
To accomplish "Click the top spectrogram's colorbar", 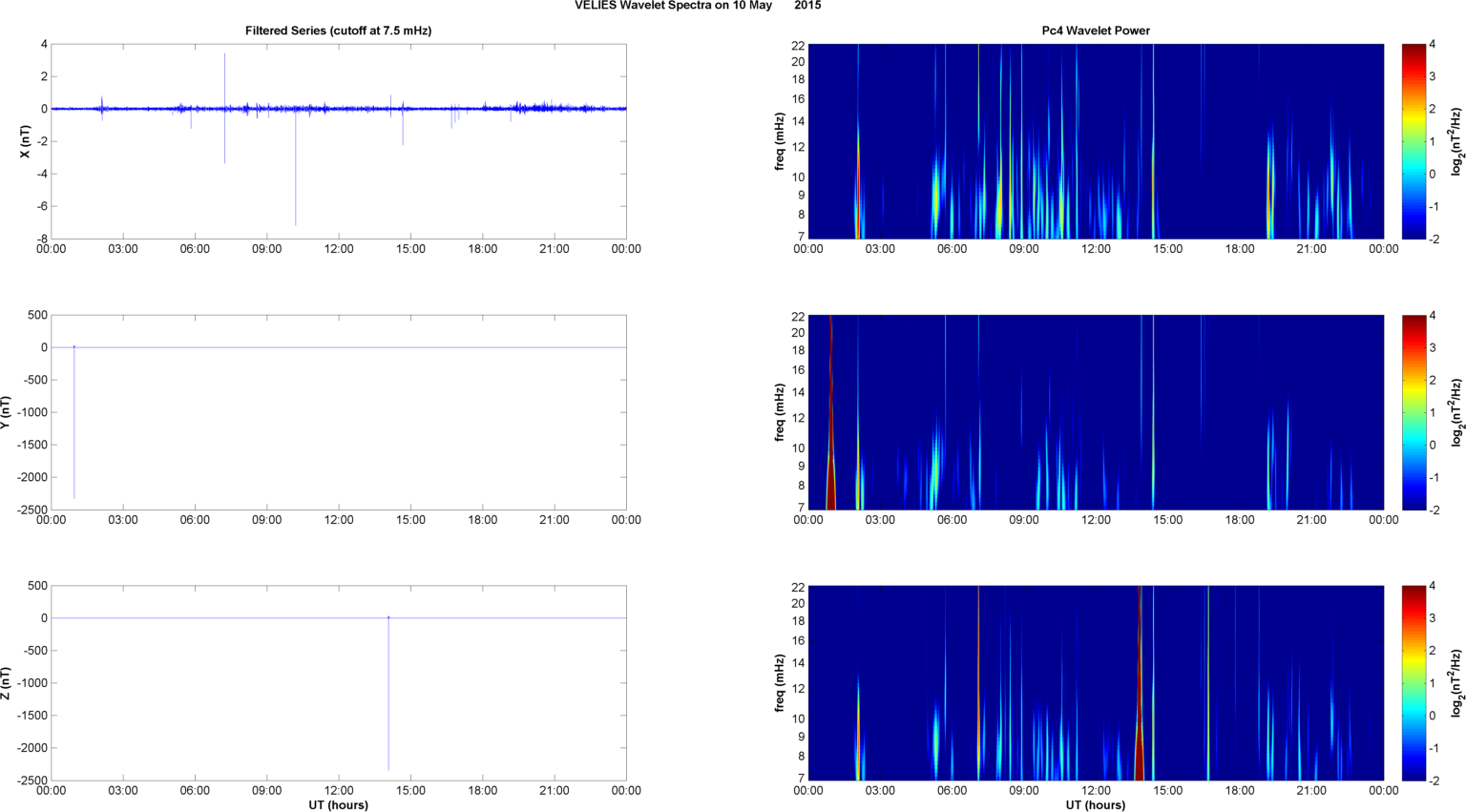I will point(1414,141).
